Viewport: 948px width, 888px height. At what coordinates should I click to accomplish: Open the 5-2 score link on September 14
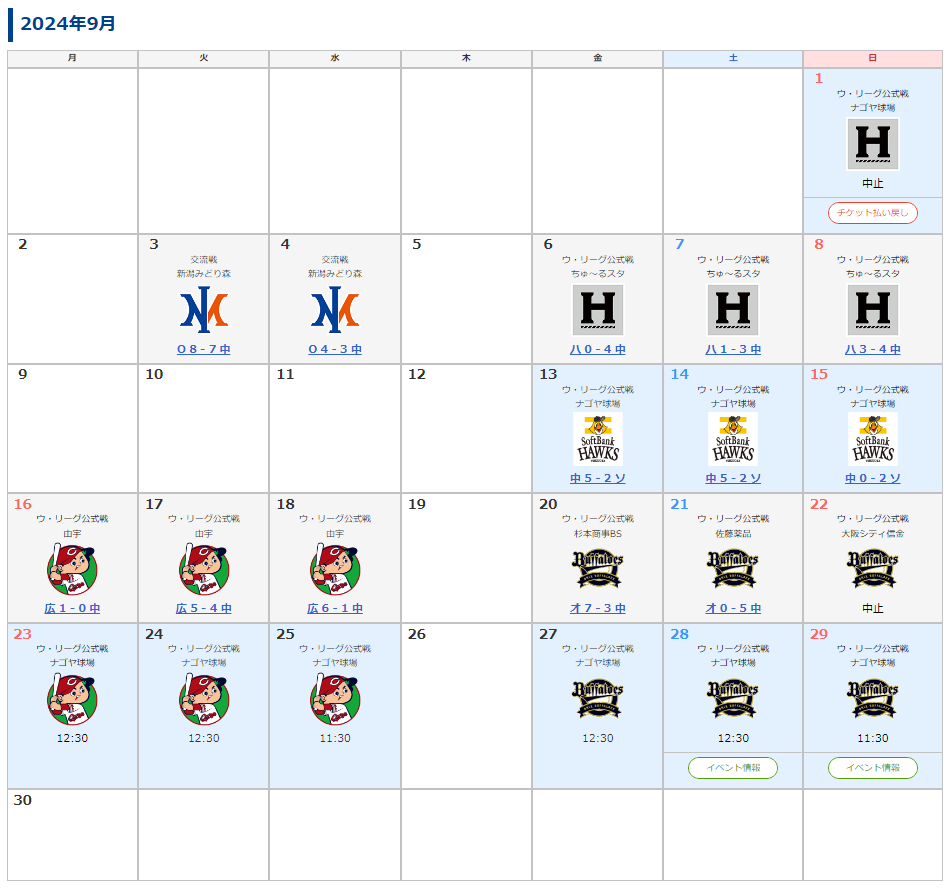coord(733,478)
